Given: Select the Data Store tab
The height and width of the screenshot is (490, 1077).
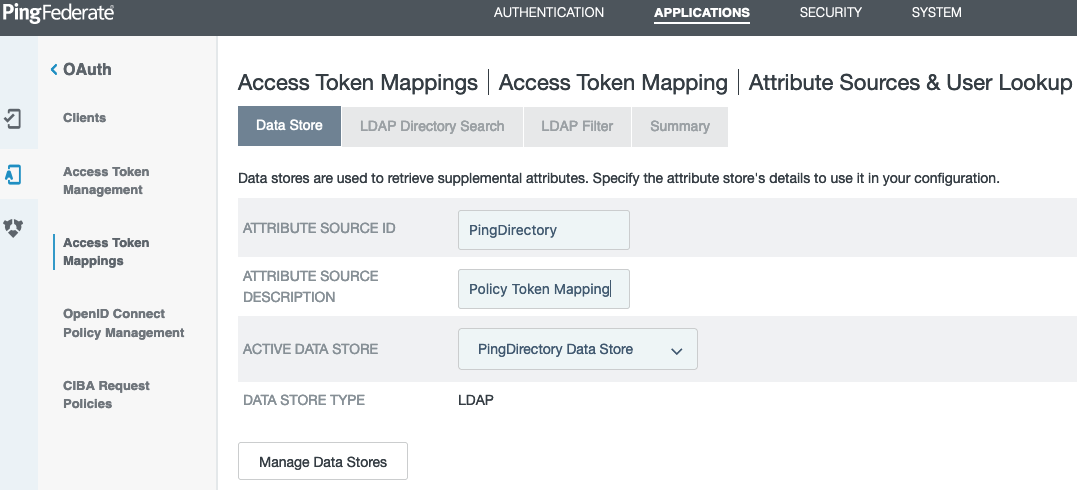Looking at the screenshot, I should point(289,126).
